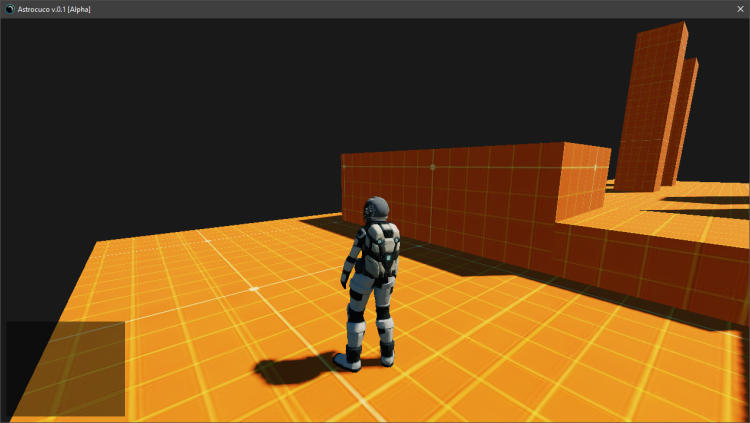
Task: Click the glowing grid intersection on the floor
Action: pyautogui.click(x=253, y=288)
